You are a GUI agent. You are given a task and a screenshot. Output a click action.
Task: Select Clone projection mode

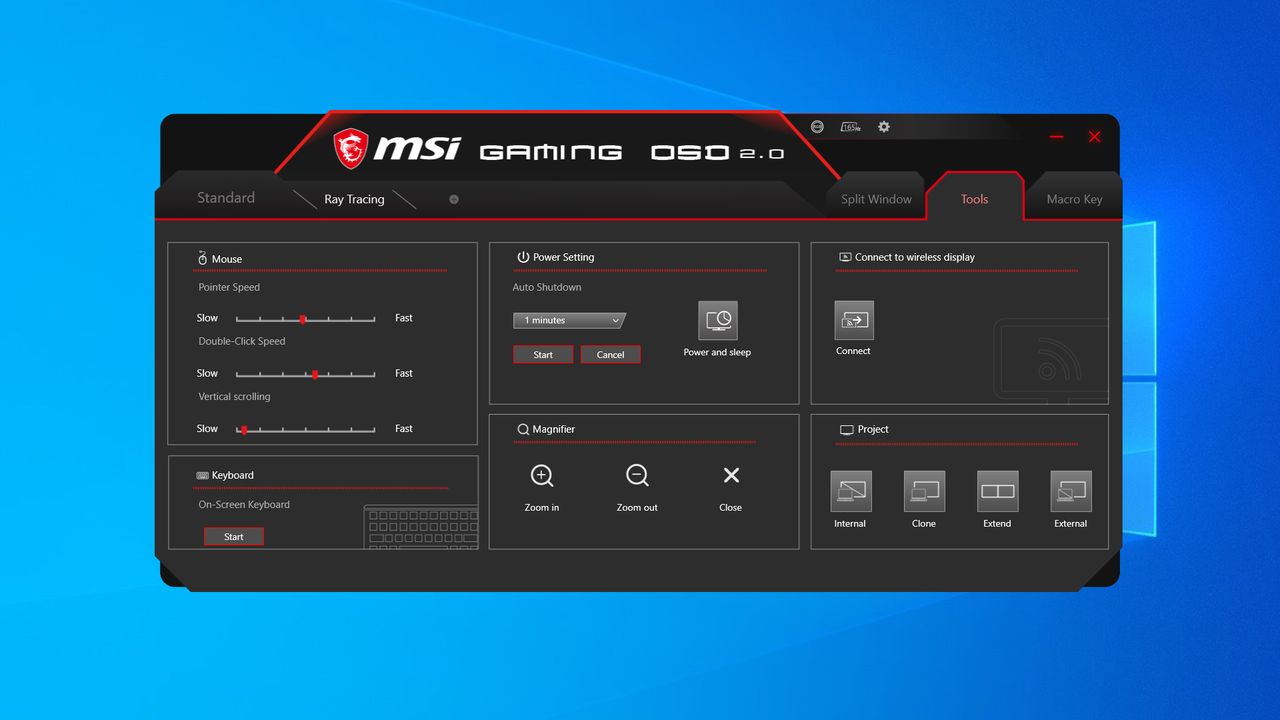coord(924,491)
